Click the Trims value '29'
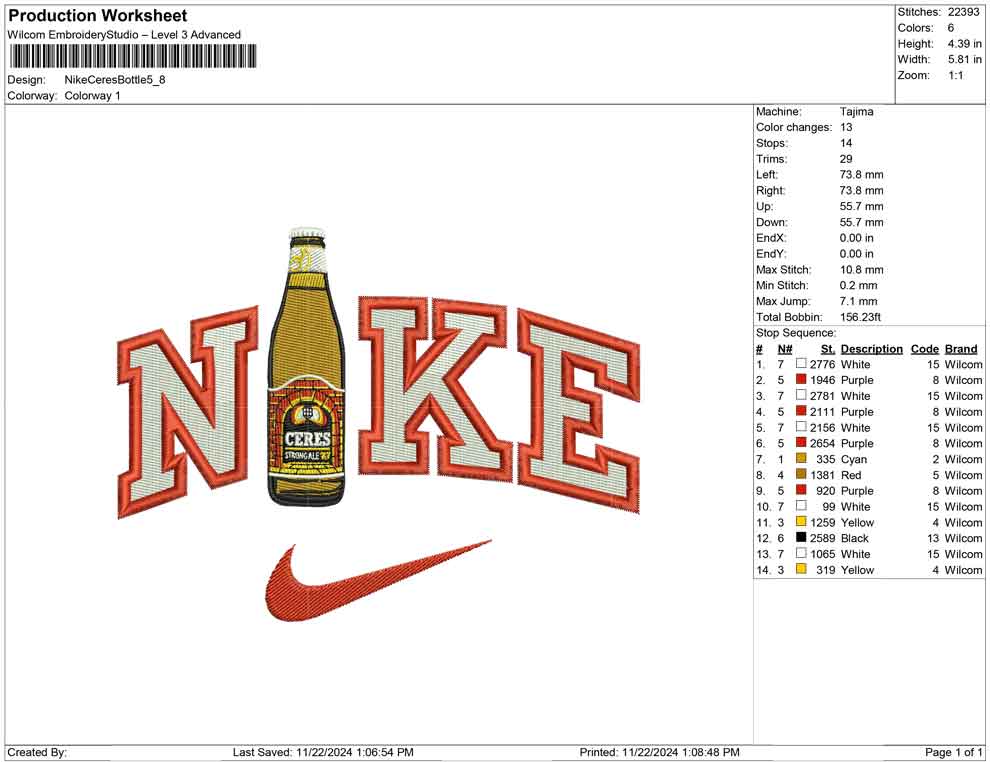The width and height of the screenshot is (990, 762). click(845, 159)
